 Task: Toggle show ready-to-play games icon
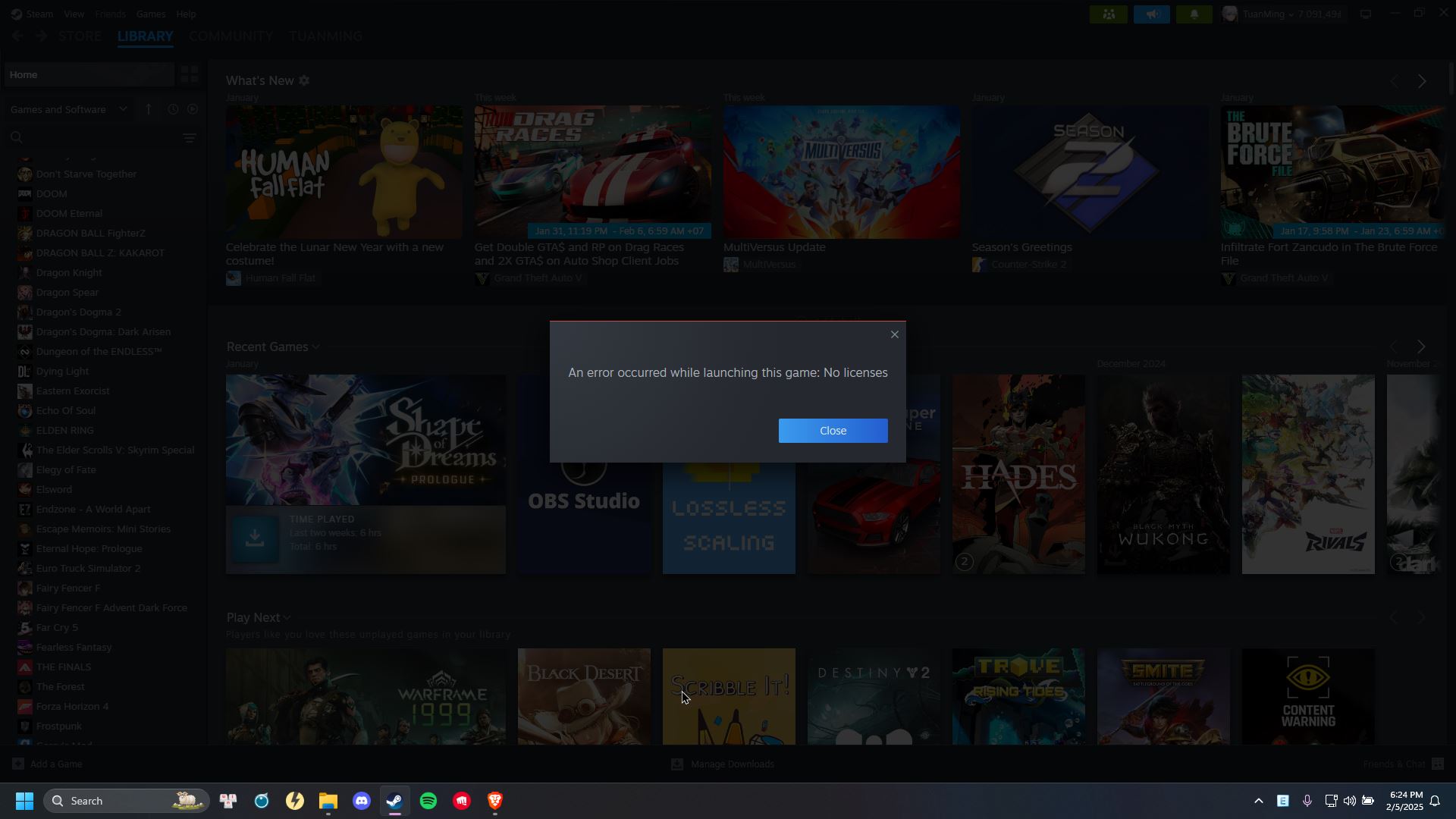coord(193,109)
